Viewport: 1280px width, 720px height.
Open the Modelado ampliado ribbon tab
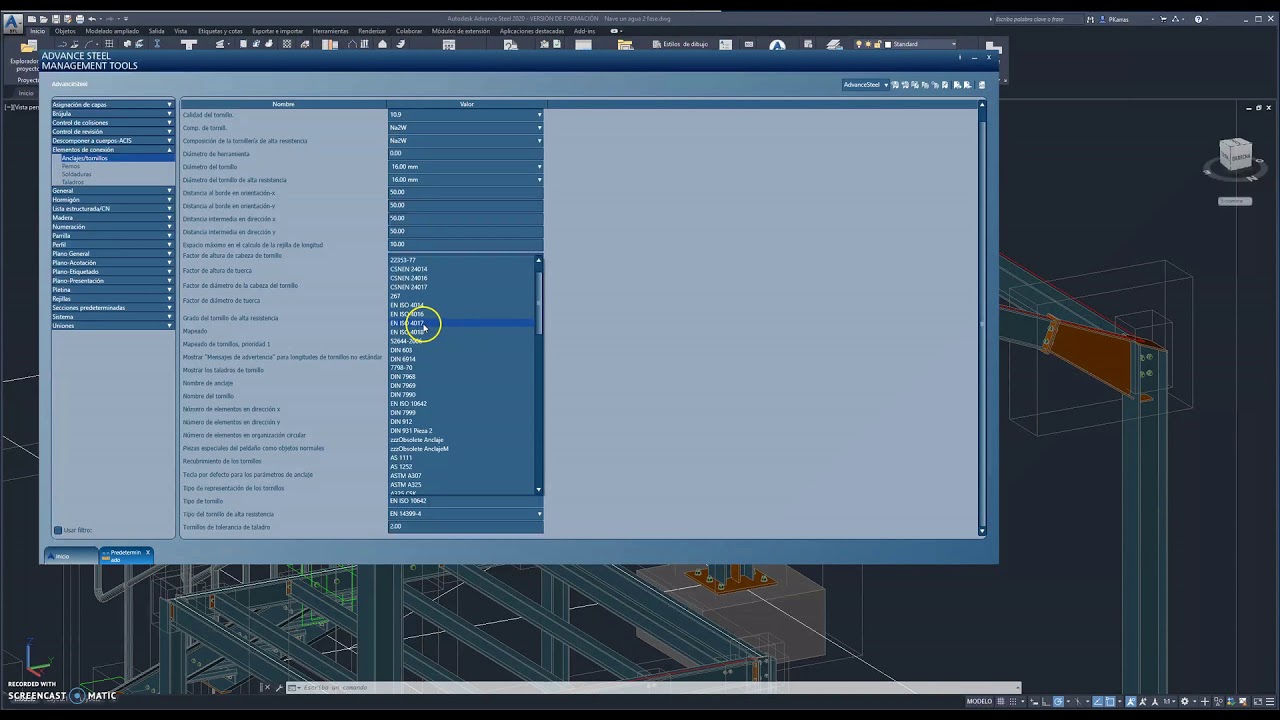(x=112, y=31)
